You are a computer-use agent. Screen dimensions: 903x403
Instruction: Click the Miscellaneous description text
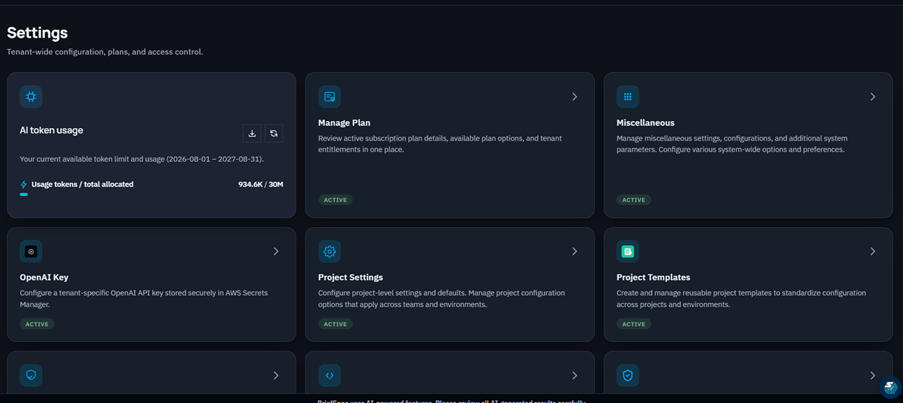tap(731, 144)
